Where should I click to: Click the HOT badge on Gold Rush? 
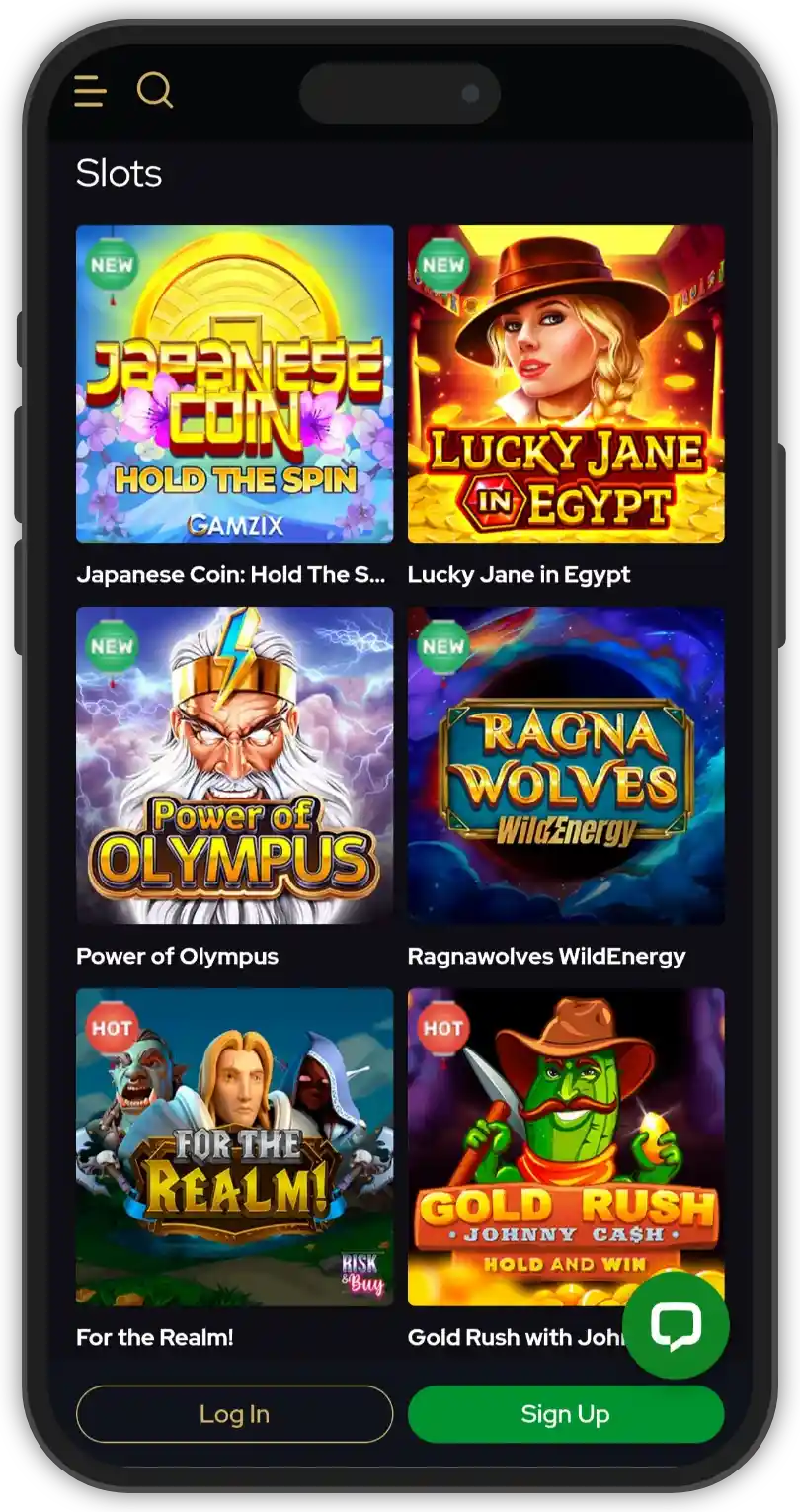tap(443, 1028)
